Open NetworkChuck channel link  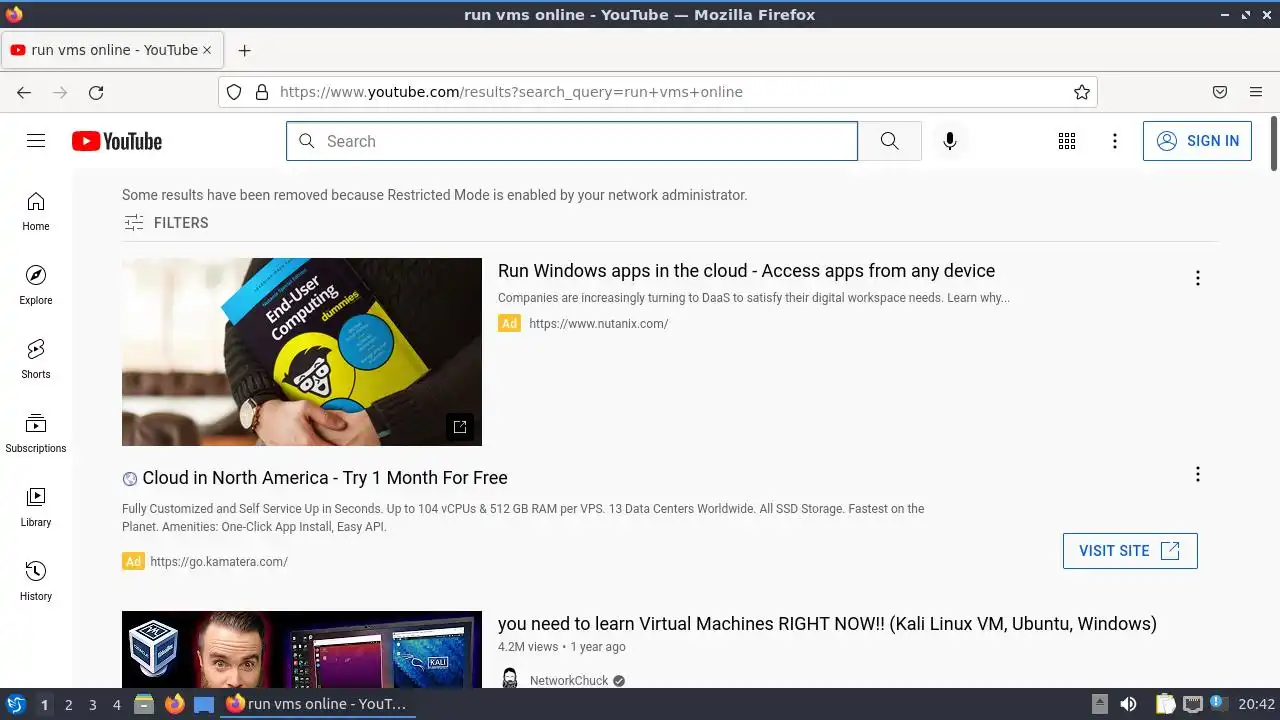pos(569,681)
